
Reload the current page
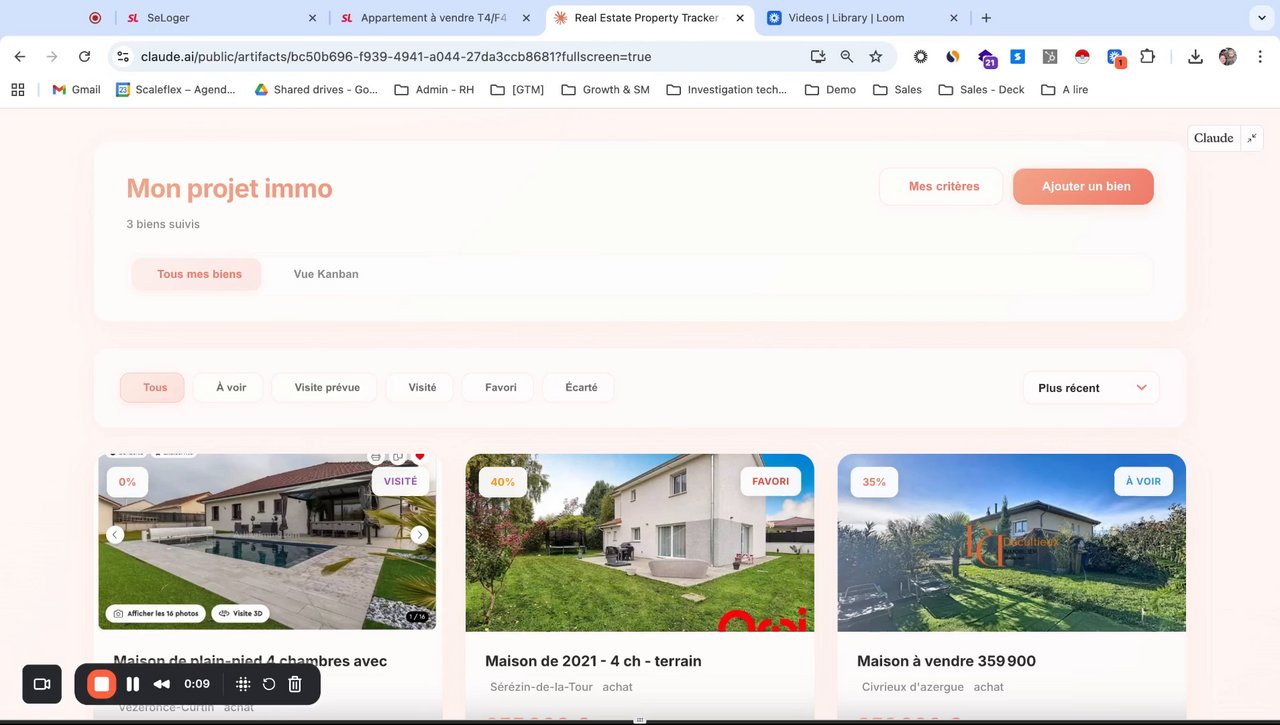84,57
